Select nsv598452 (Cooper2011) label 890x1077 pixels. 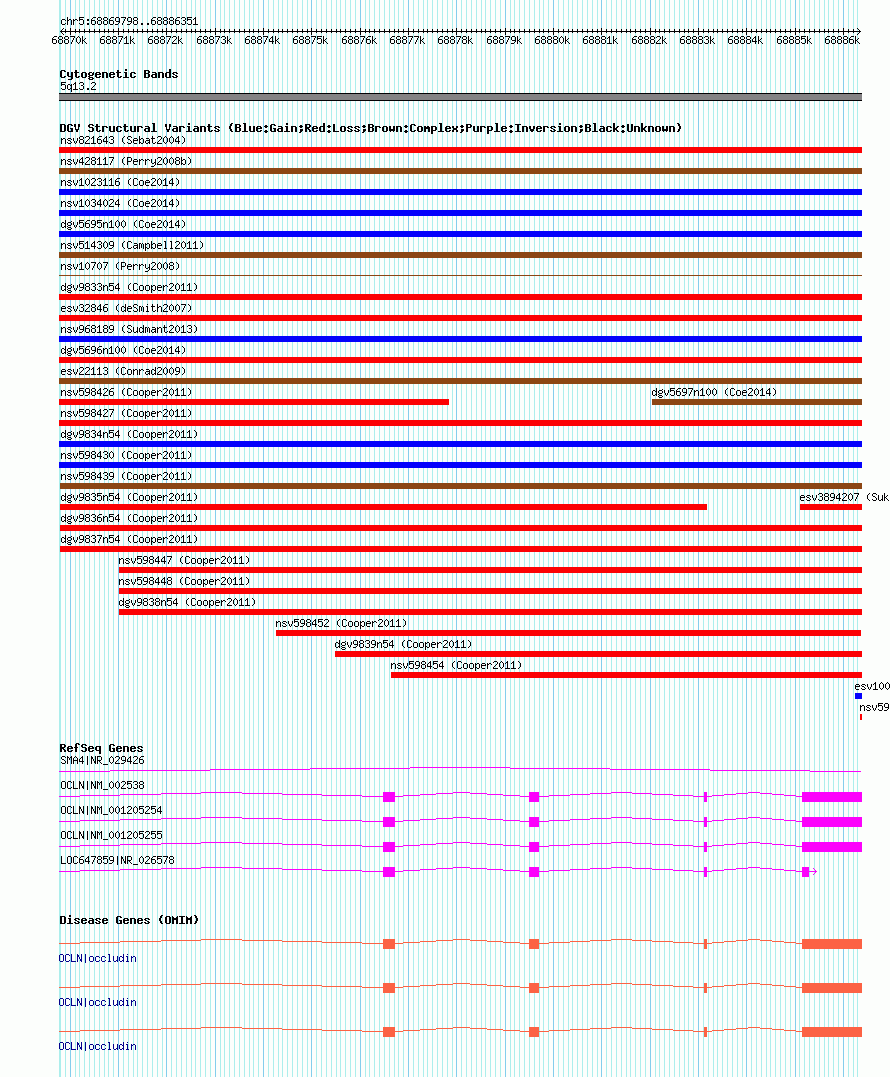point(341,624)
